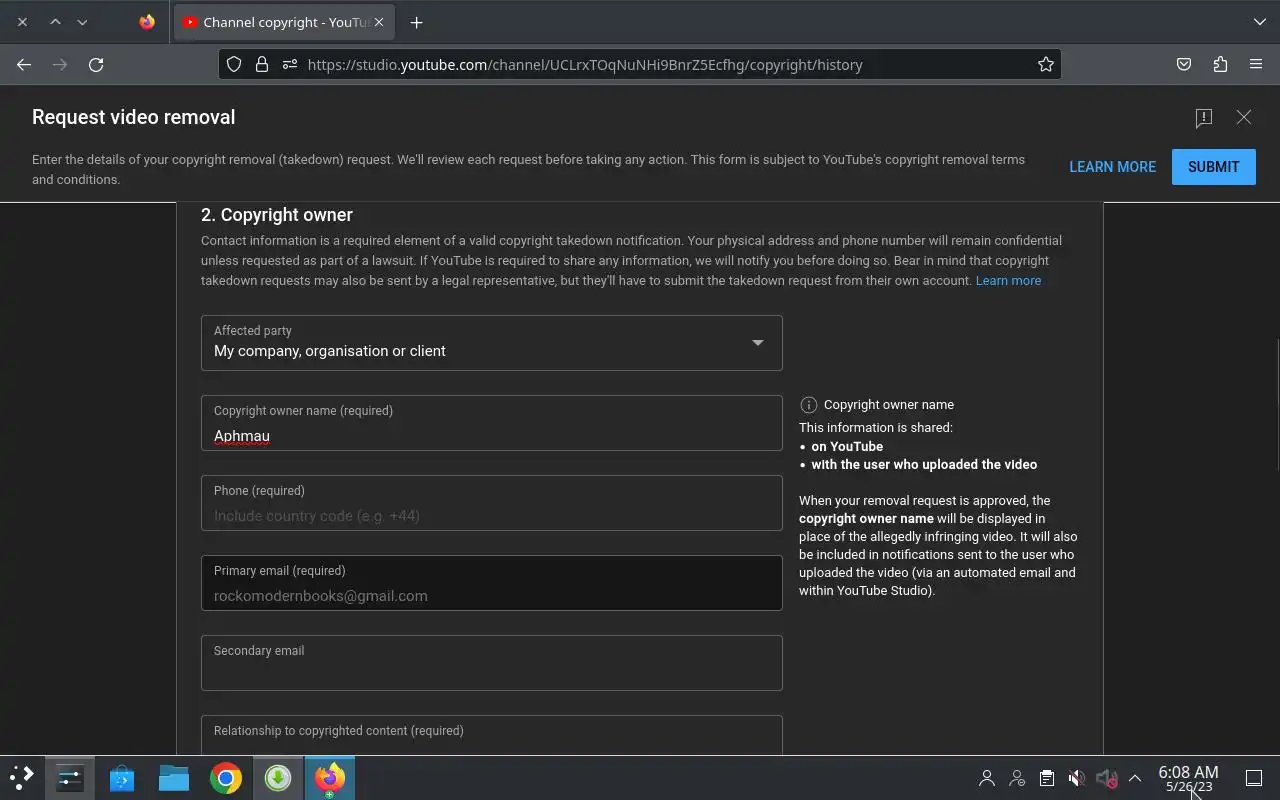The width and height of the screenshot is (1280, 800).
Task: Open a new browser tab
Action: click(x=416, y=22)
